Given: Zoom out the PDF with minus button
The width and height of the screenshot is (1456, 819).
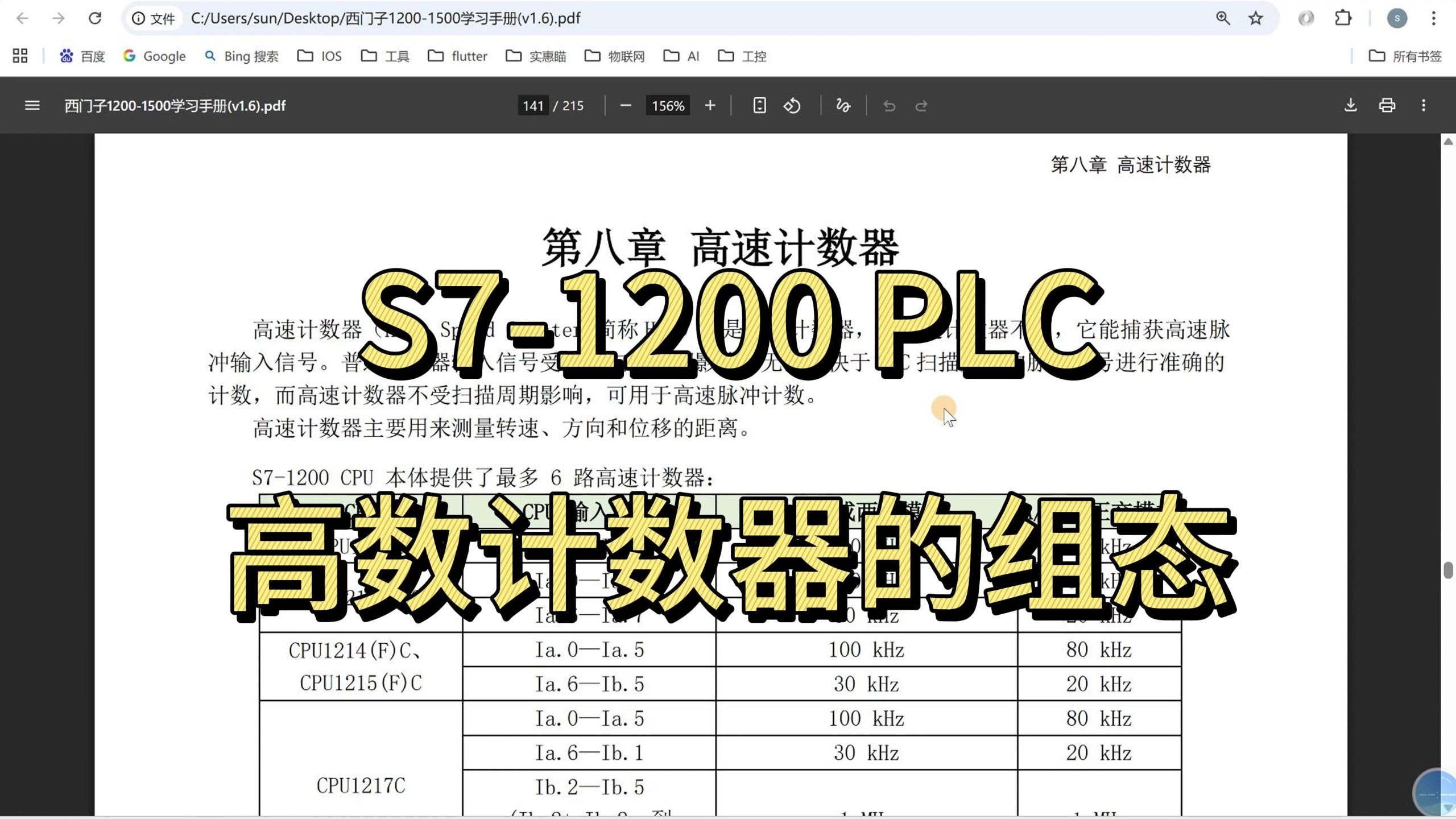Looking at the screenshot, I should click(x=626, y=105).
